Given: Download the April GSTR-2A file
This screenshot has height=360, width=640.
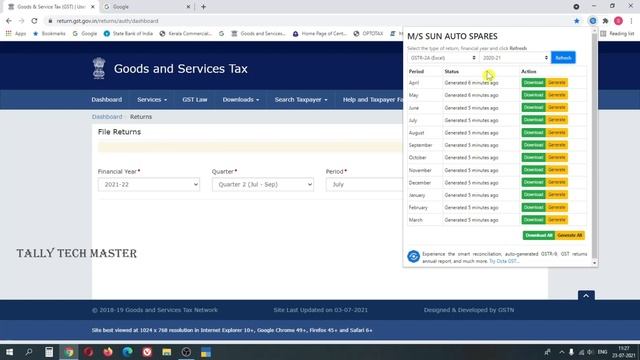Looking at the screenshot, I should [x=533, y=82].
